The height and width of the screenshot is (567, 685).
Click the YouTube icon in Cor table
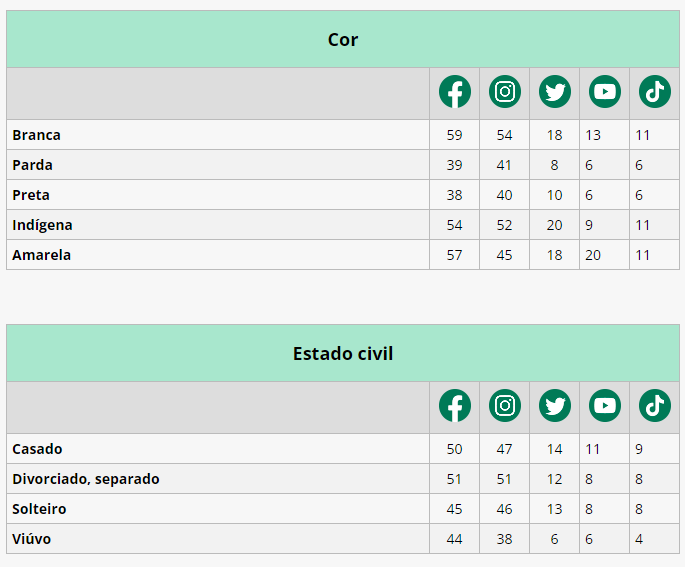(x=605, y=92)
